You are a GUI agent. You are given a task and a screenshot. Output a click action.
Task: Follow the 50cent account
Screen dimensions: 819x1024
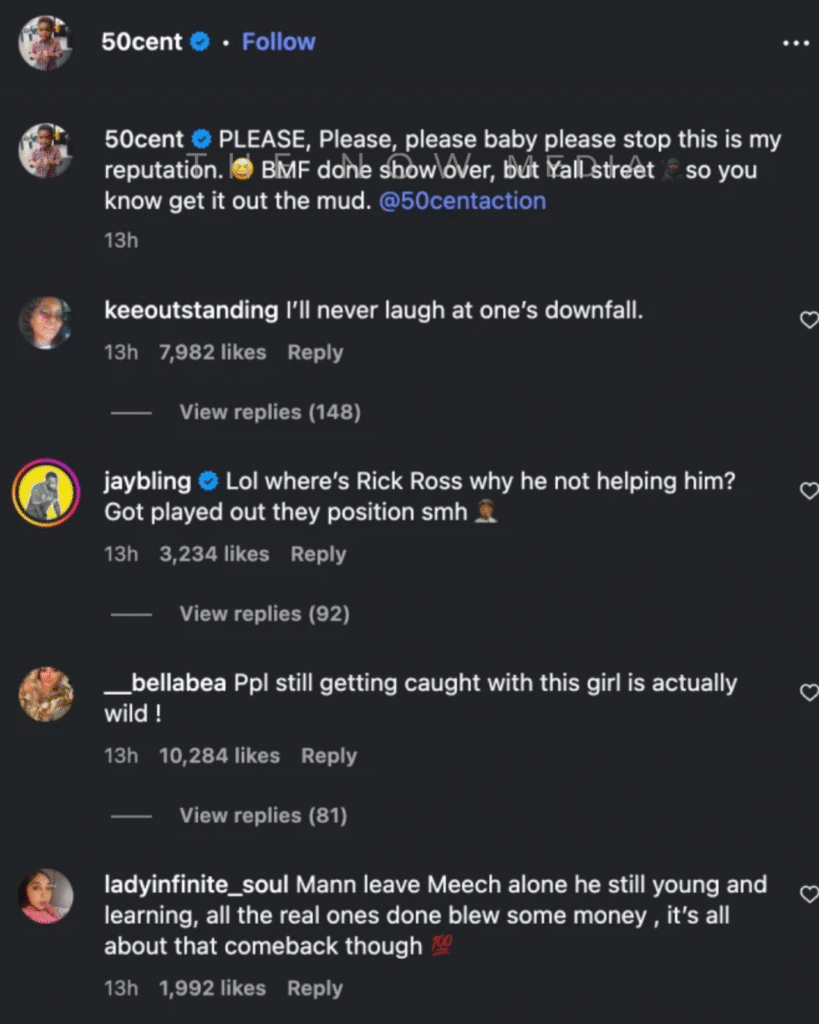[x=278, y=42]
